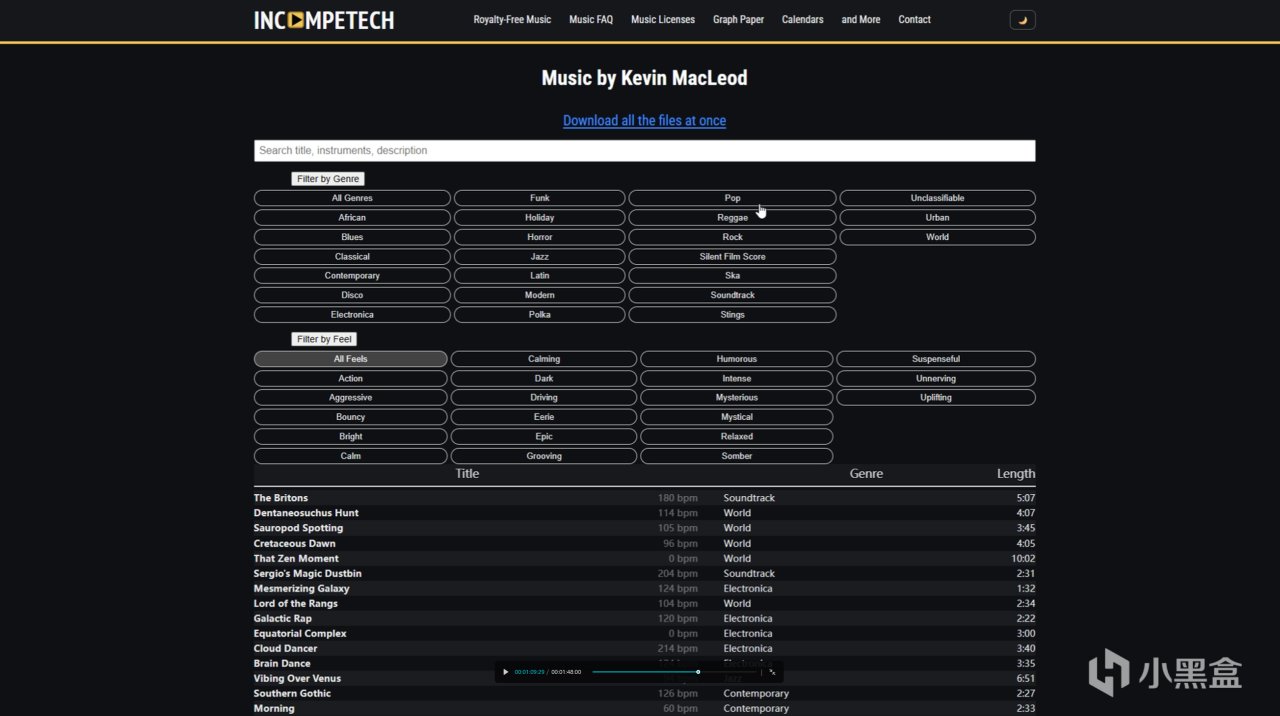Seek on the video progress bar
The height and width of the screenshot is (716, 1280).
675,672
